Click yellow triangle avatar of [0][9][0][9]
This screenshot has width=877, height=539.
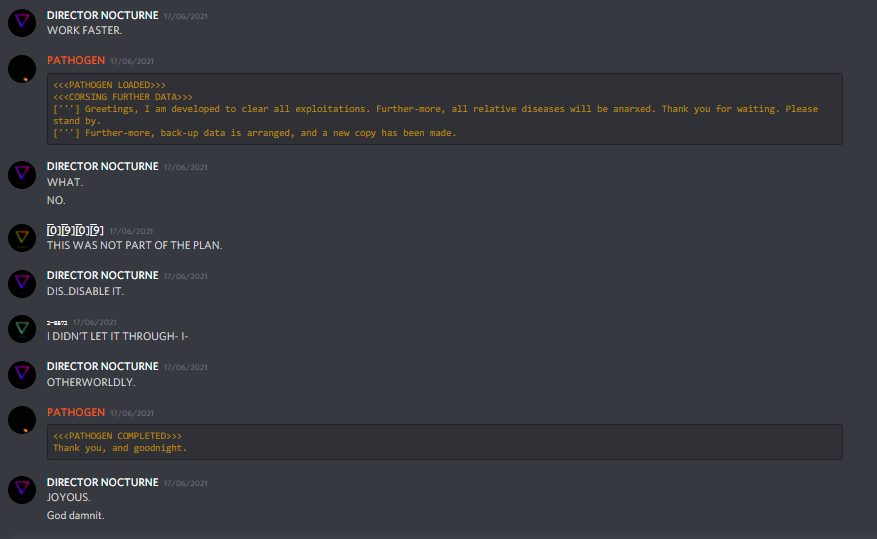22,238
